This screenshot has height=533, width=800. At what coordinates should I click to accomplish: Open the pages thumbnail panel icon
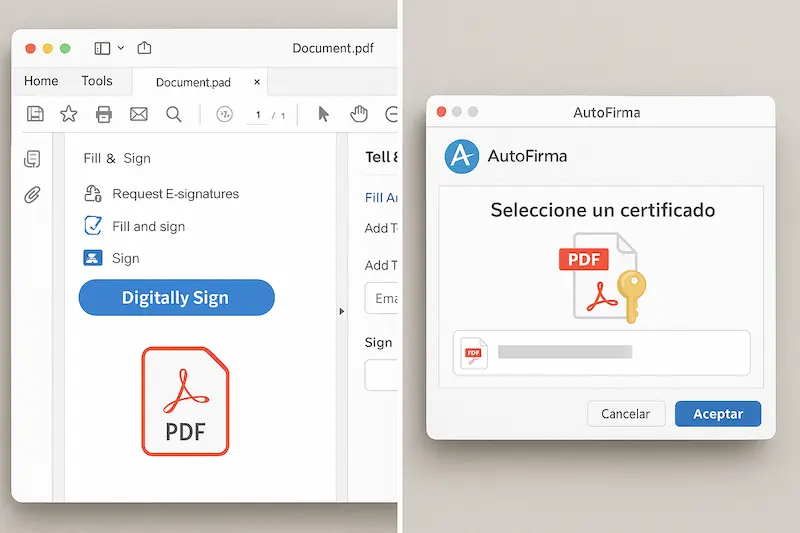(32, 159)
